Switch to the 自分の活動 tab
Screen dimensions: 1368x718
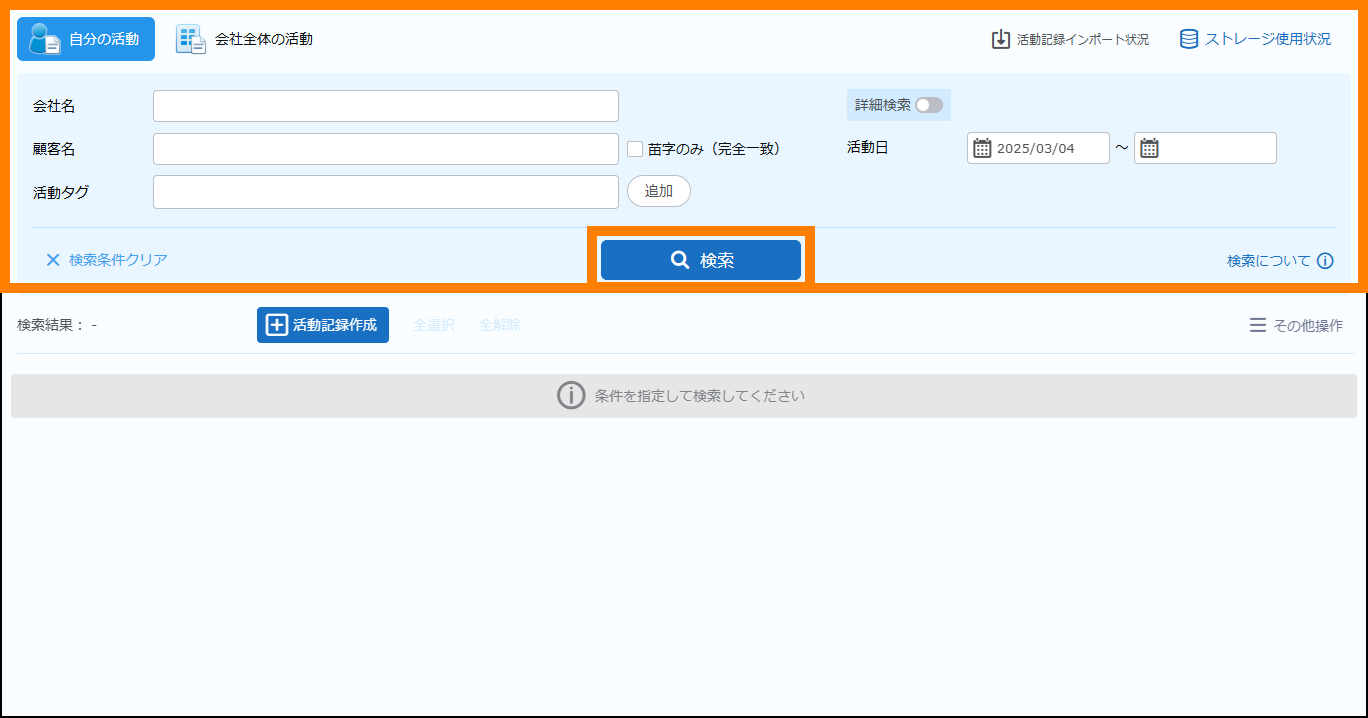click(x=86, y=39)
